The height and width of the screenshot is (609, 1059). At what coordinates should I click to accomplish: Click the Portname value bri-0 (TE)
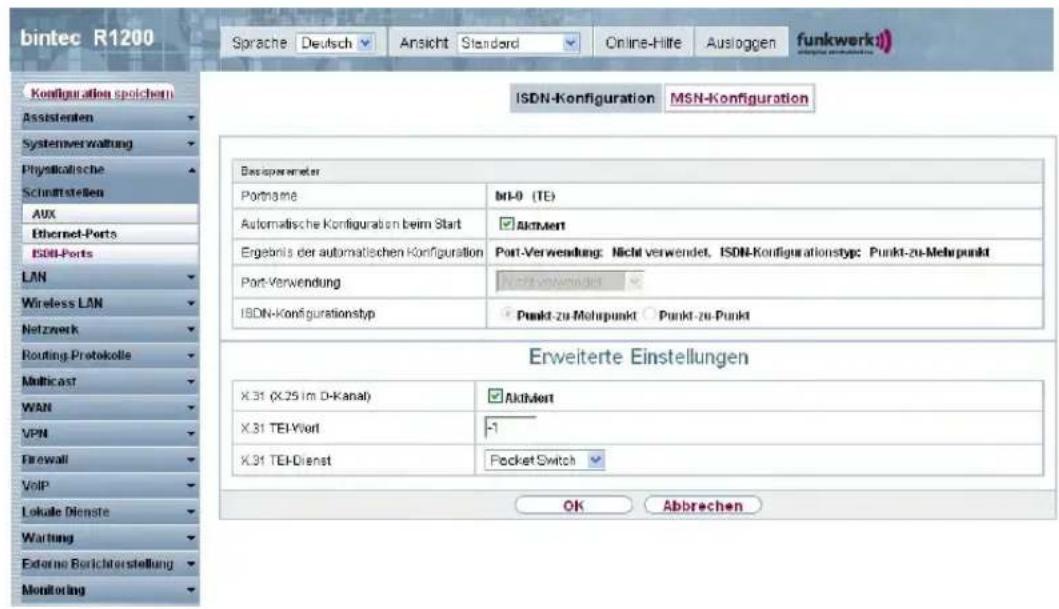(525, 196)
